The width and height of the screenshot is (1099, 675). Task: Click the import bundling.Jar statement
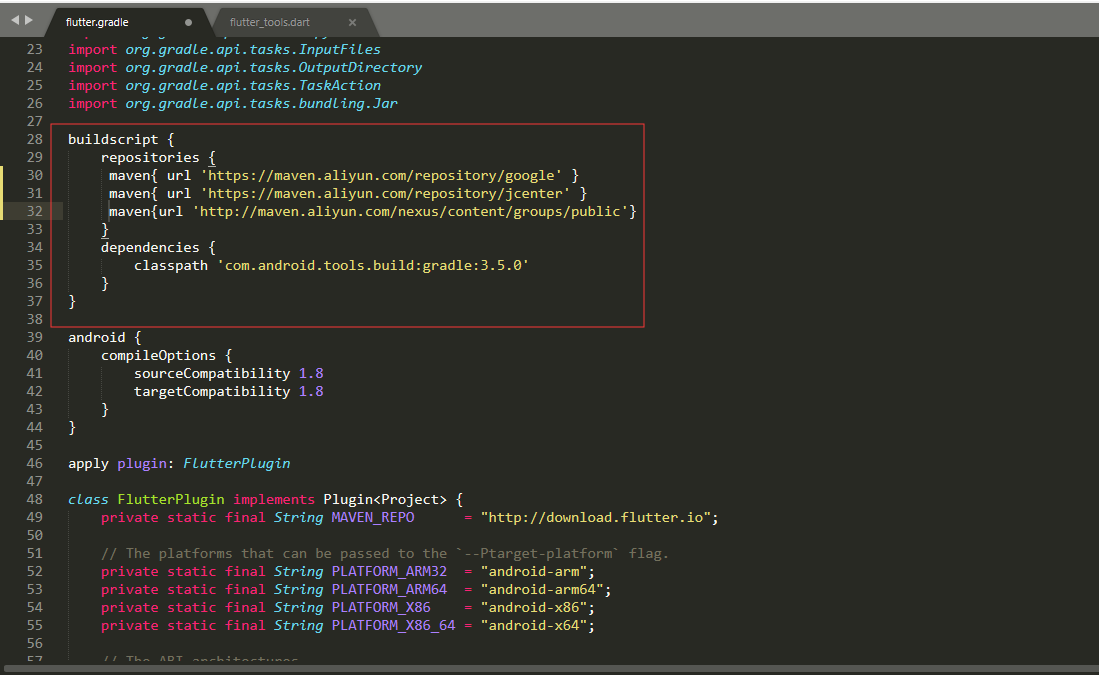coord(230,103)
